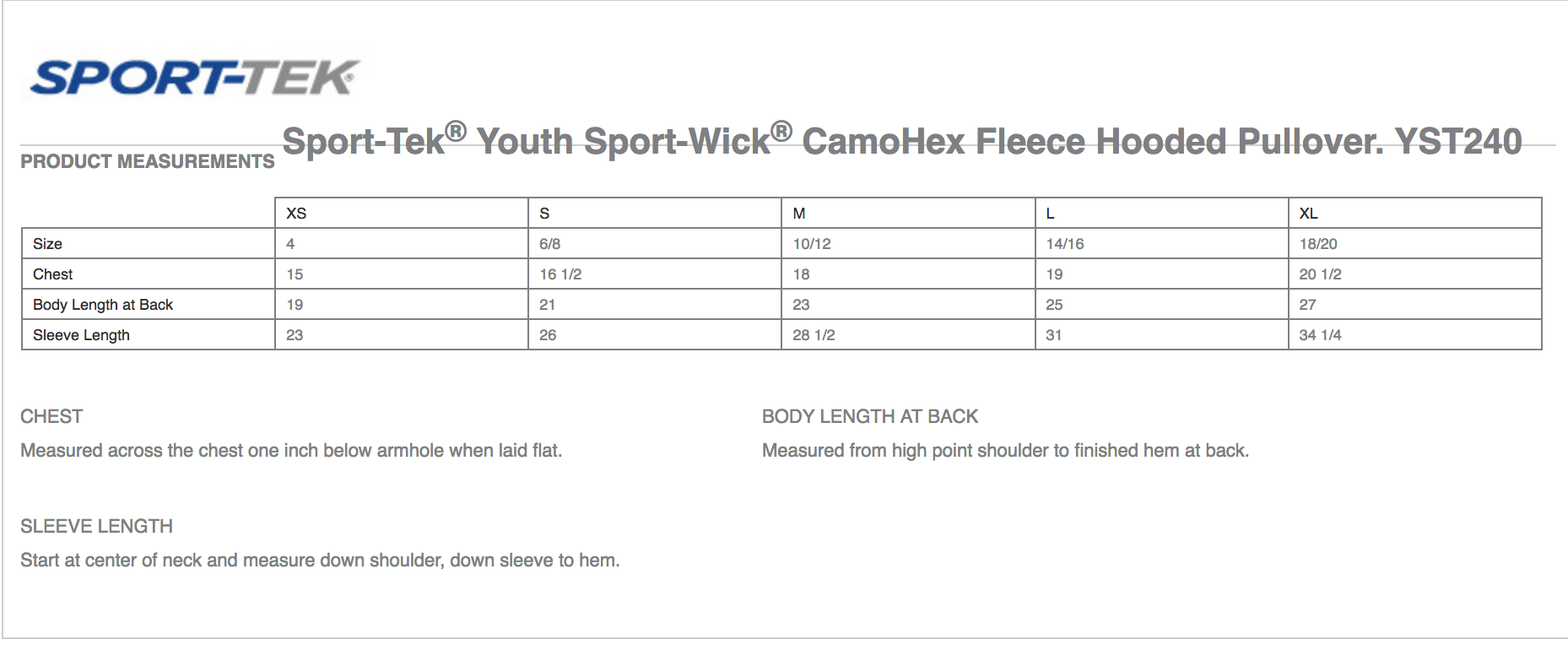Select the S column header

coord(655,213)
